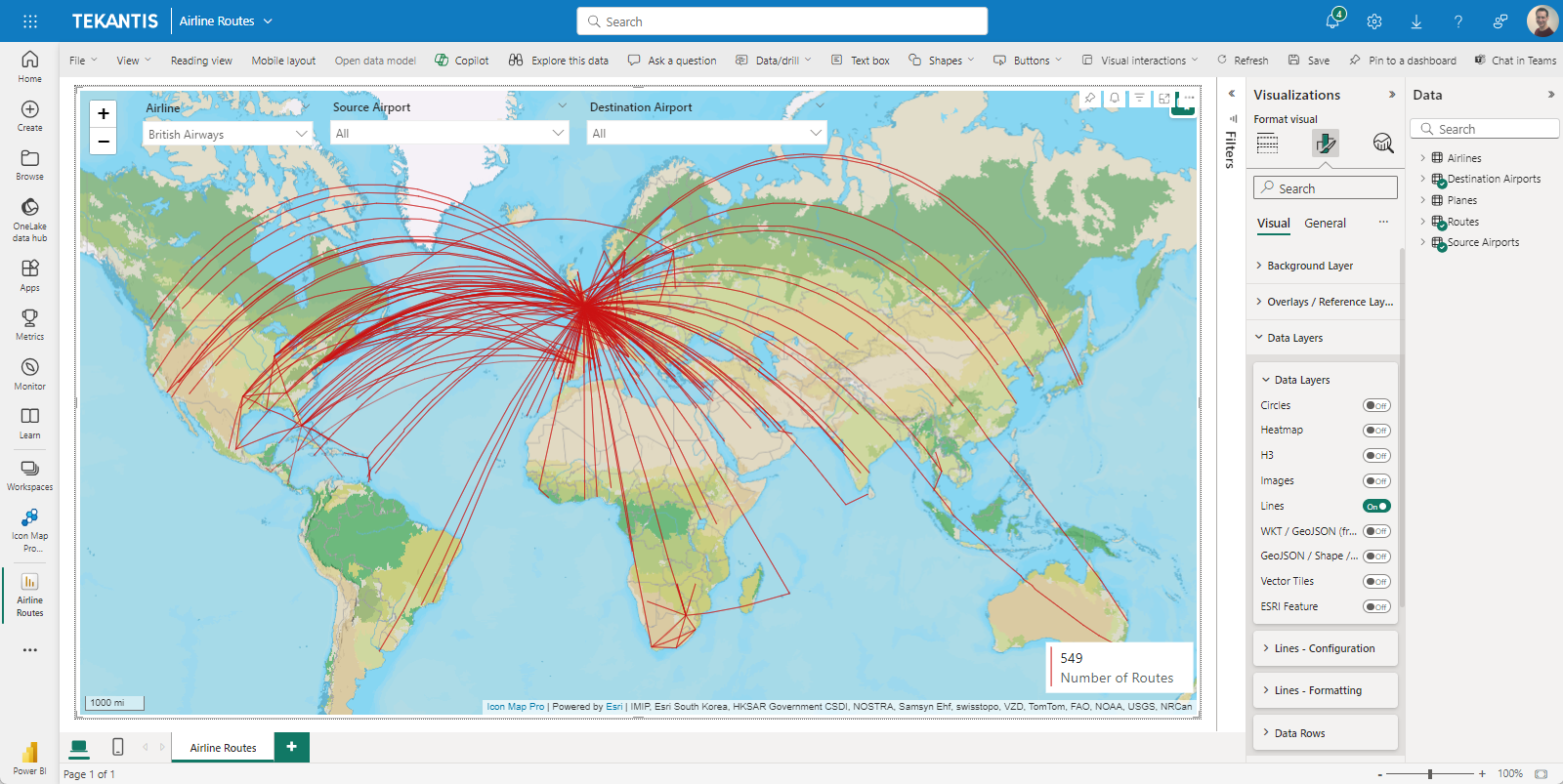The image size is (1563, 784).
Task: Toggle ESRI Feature layer on
Action: (x=1376, y=607)
